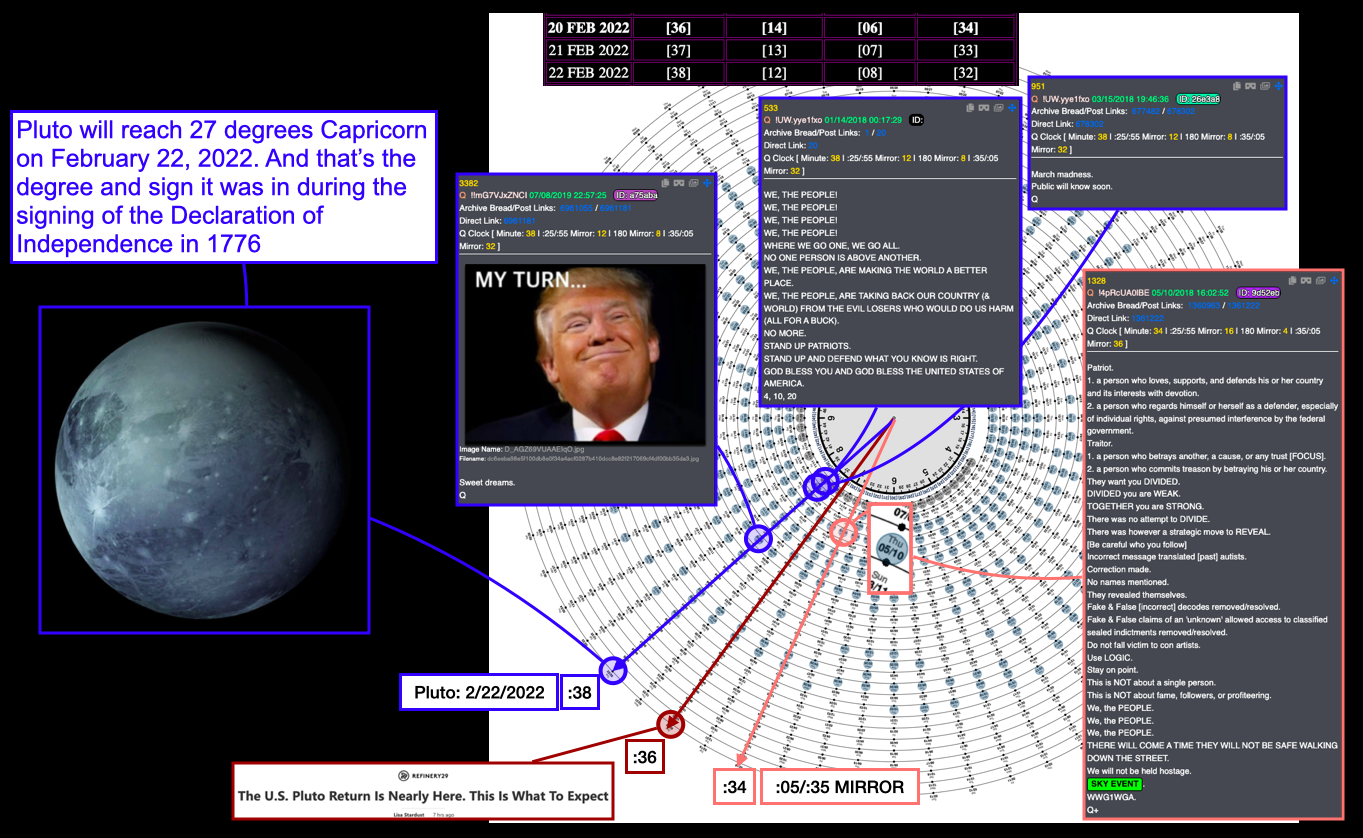Click post number 3382
Viewport: 1363px width, 838px height.
470,183
